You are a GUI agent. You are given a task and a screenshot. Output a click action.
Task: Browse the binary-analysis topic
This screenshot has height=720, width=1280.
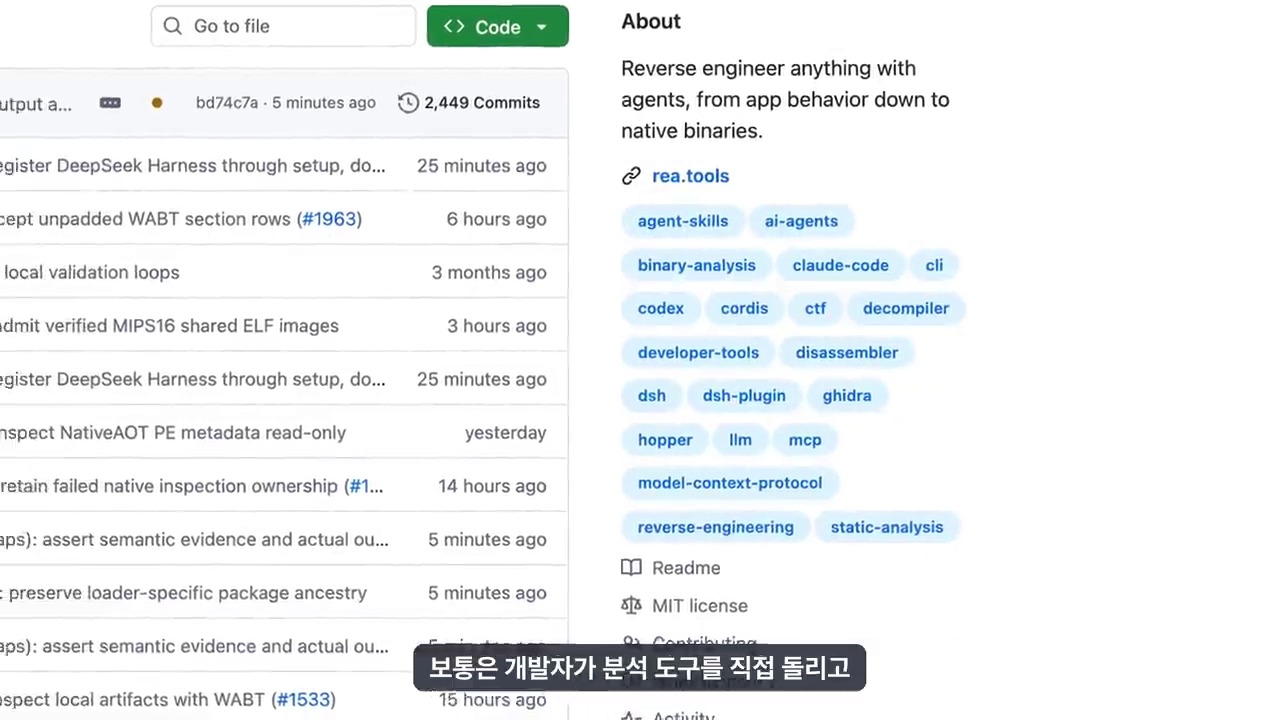point(697,265)
